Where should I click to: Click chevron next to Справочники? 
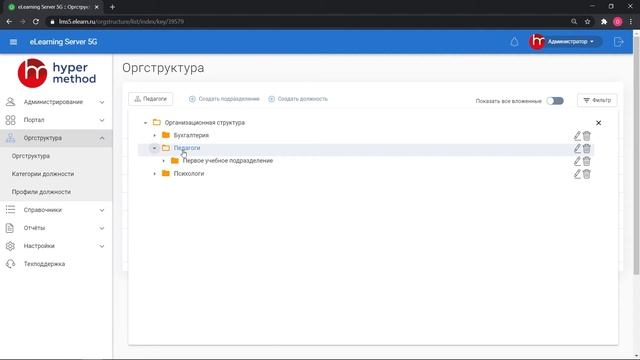point(102,210)
